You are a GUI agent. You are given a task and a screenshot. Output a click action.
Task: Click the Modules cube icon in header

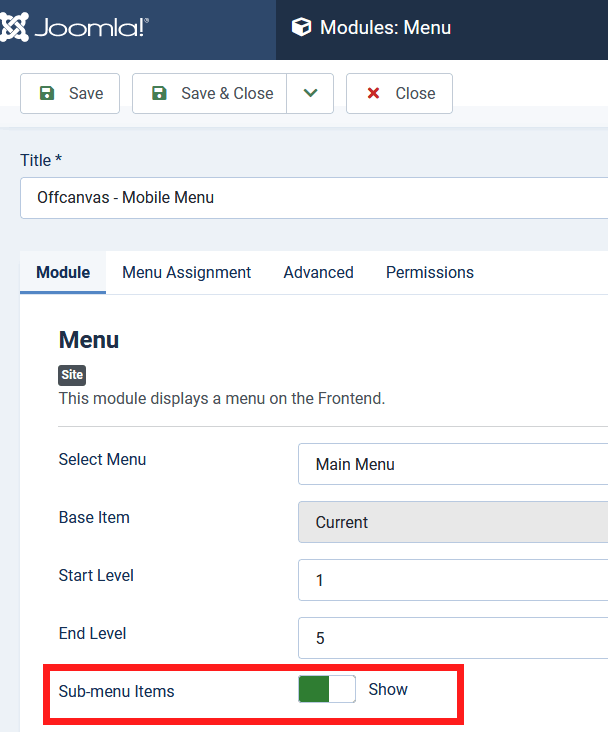(301, 28)
